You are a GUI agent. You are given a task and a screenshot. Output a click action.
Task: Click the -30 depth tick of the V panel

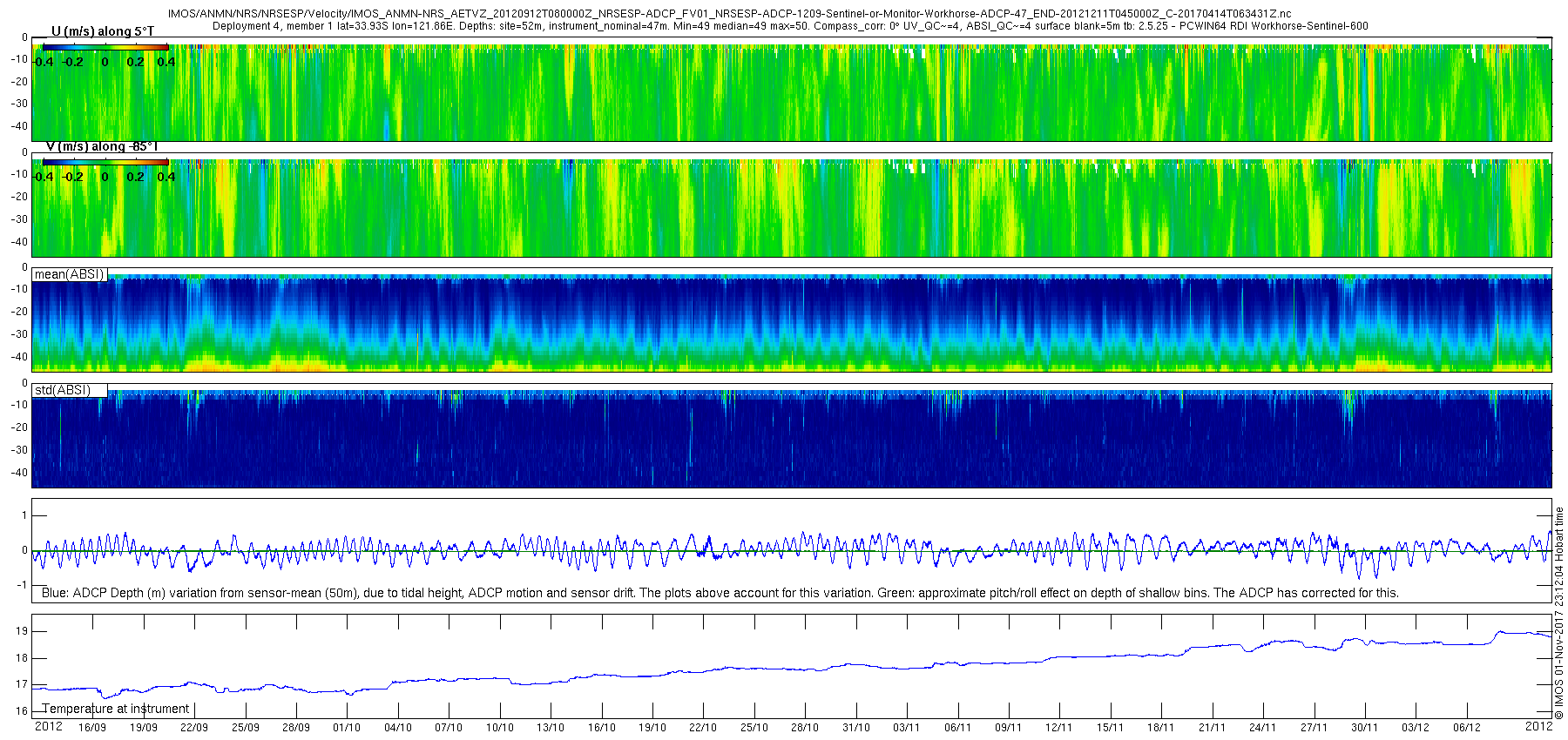pos(18,219)
